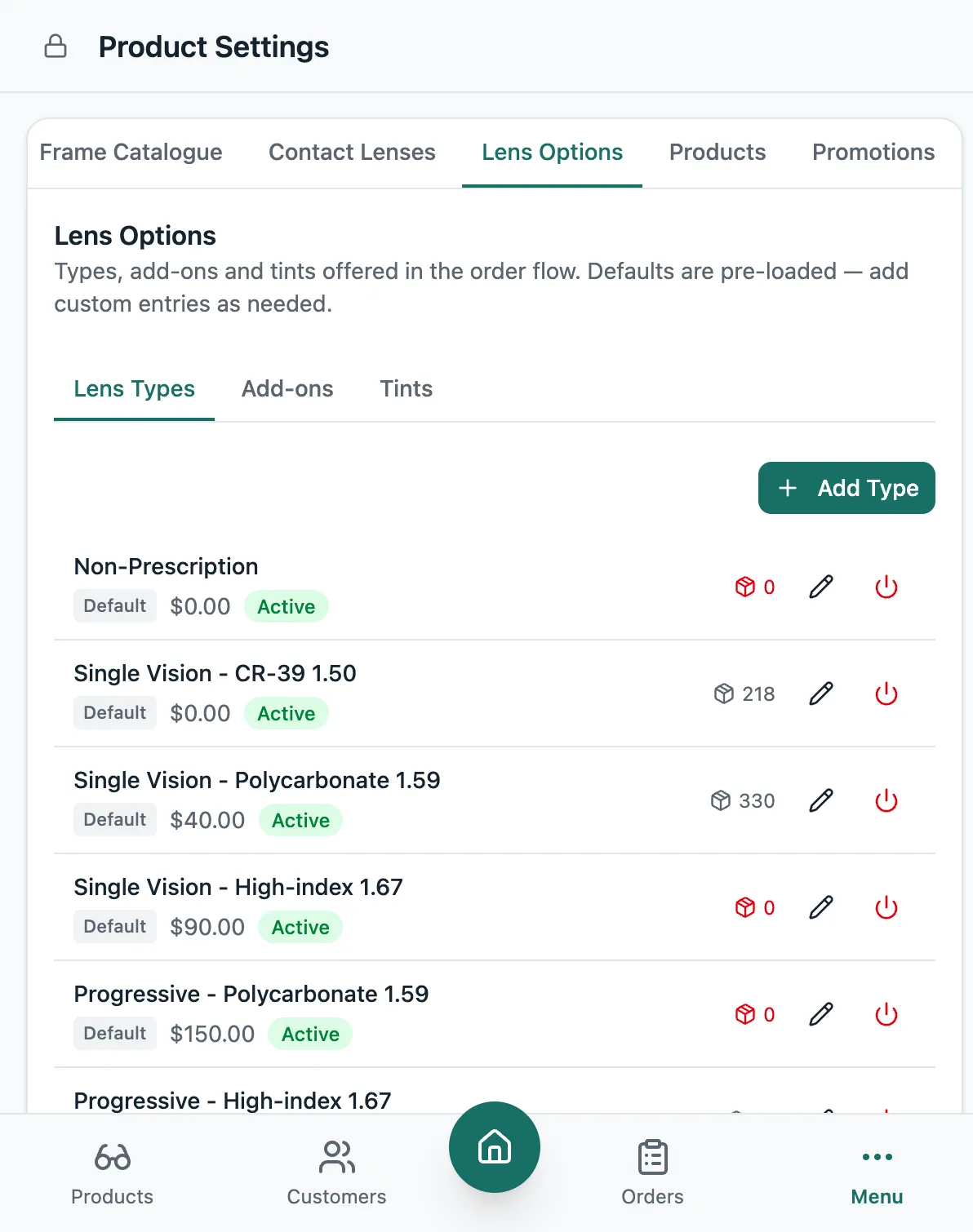
Task: Click the 218 usage box icon
Action: (x=724, y=694)
